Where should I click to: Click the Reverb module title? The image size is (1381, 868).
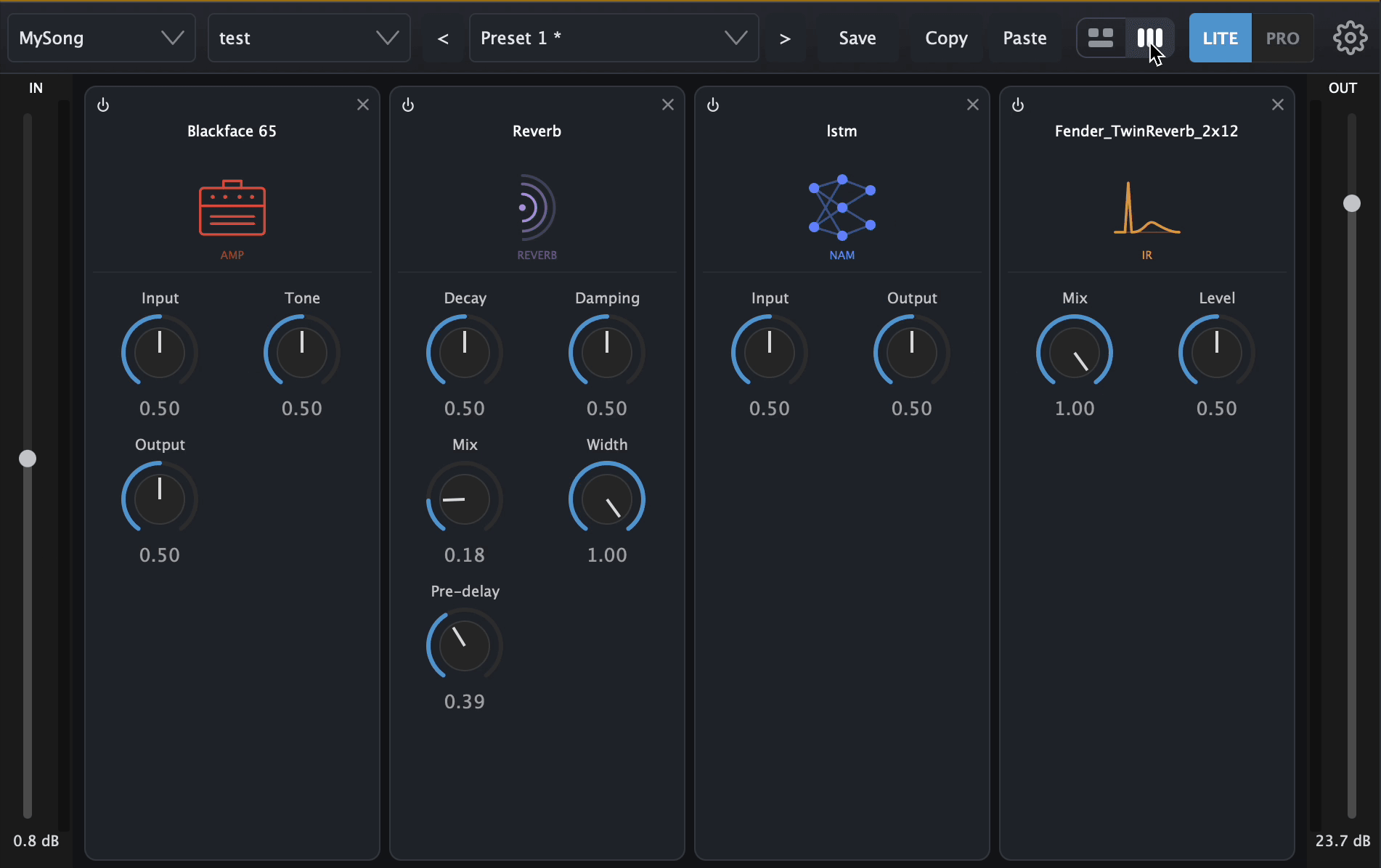coord(537,131)
